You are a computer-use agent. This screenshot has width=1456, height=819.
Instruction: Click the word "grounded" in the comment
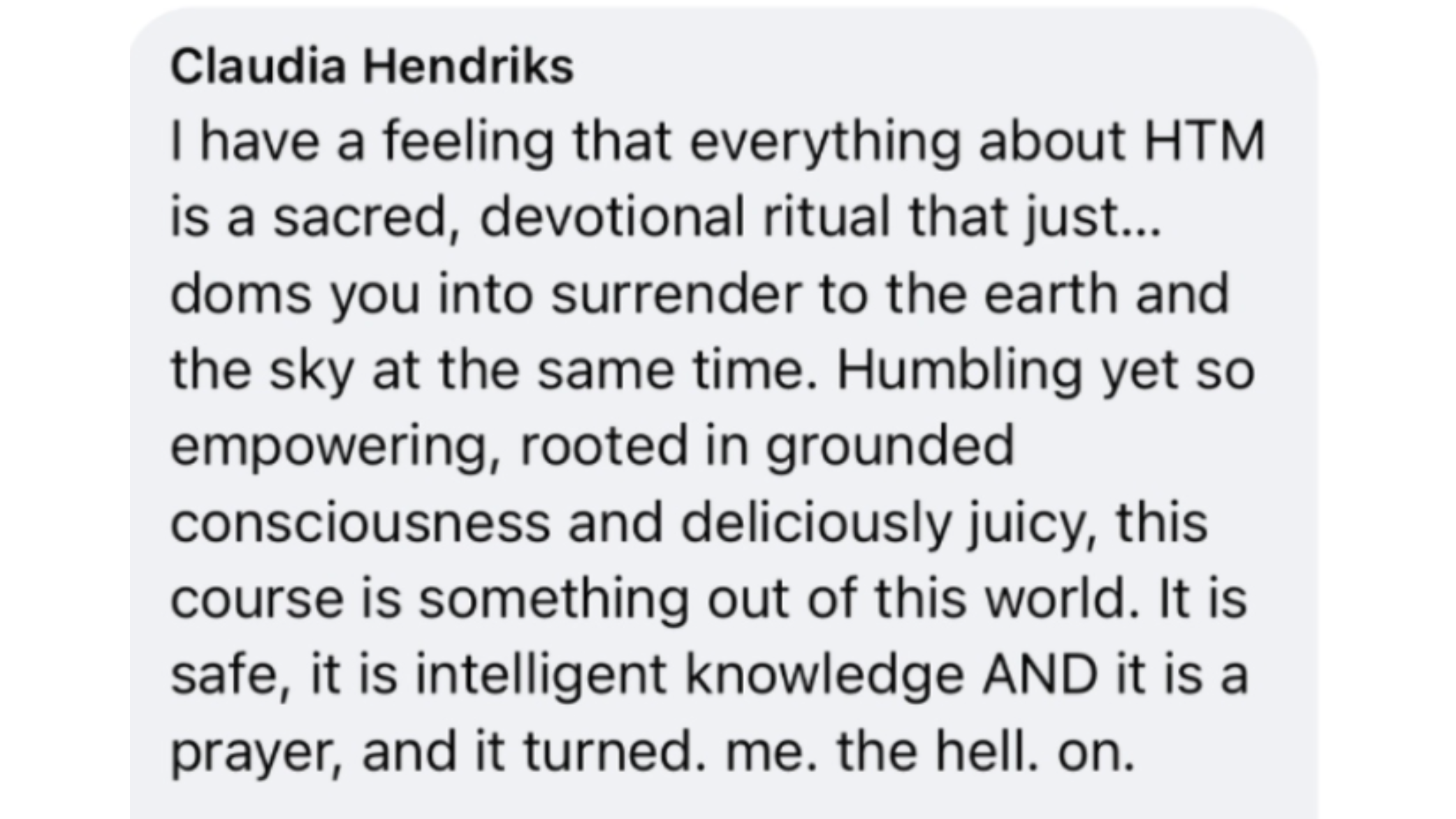[889, 447]
